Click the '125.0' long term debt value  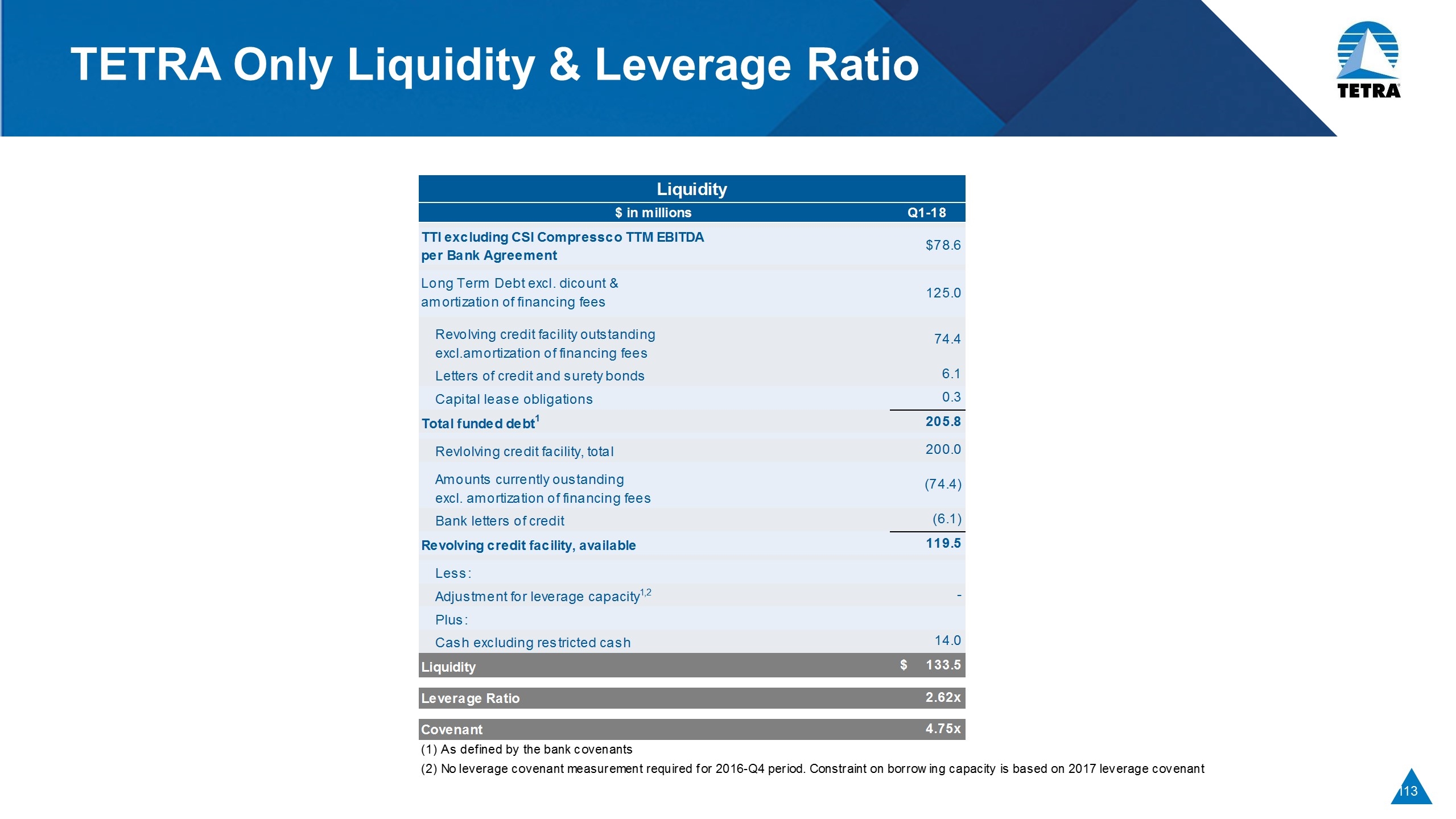(943, 293)
